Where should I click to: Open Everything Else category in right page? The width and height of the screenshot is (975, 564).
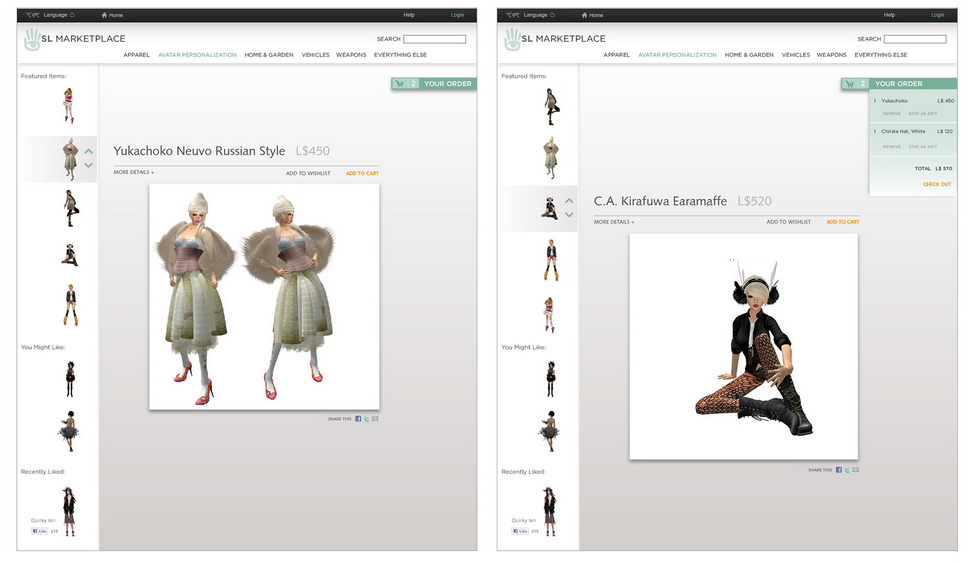click(x=880, y=55)
